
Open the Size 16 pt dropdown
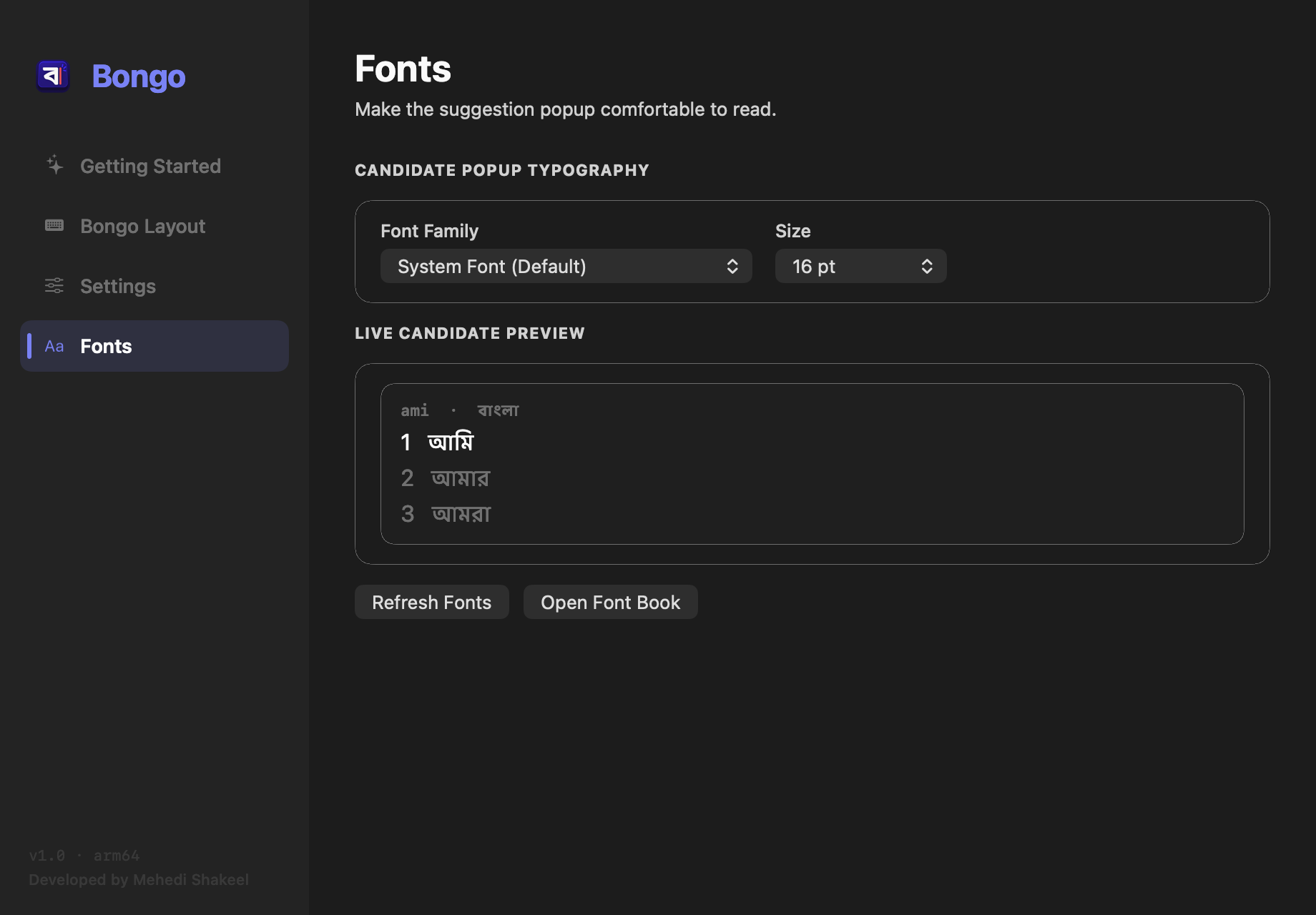861,266
